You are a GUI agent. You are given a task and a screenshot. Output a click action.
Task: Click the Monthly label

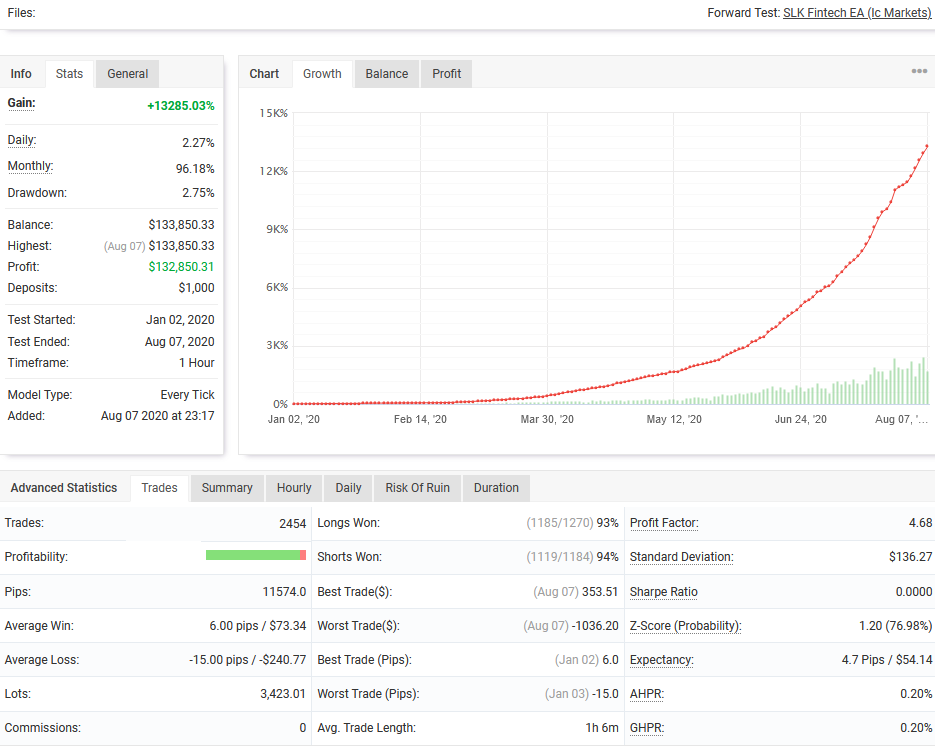30,166
